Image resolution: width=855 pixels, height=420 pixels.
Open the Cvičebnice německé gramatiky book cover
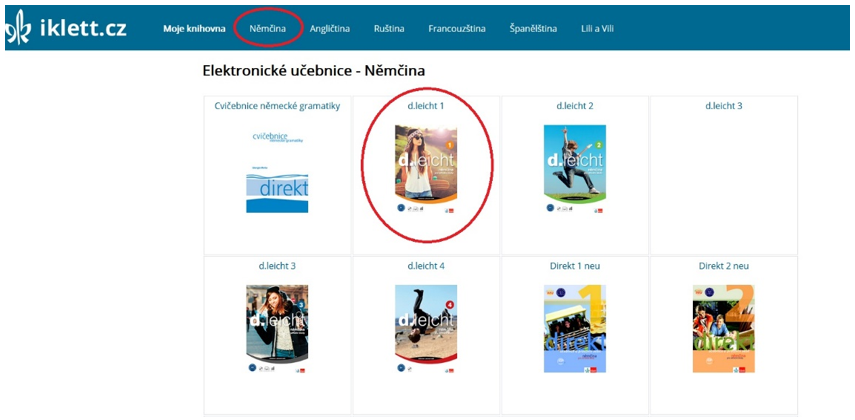278,171
